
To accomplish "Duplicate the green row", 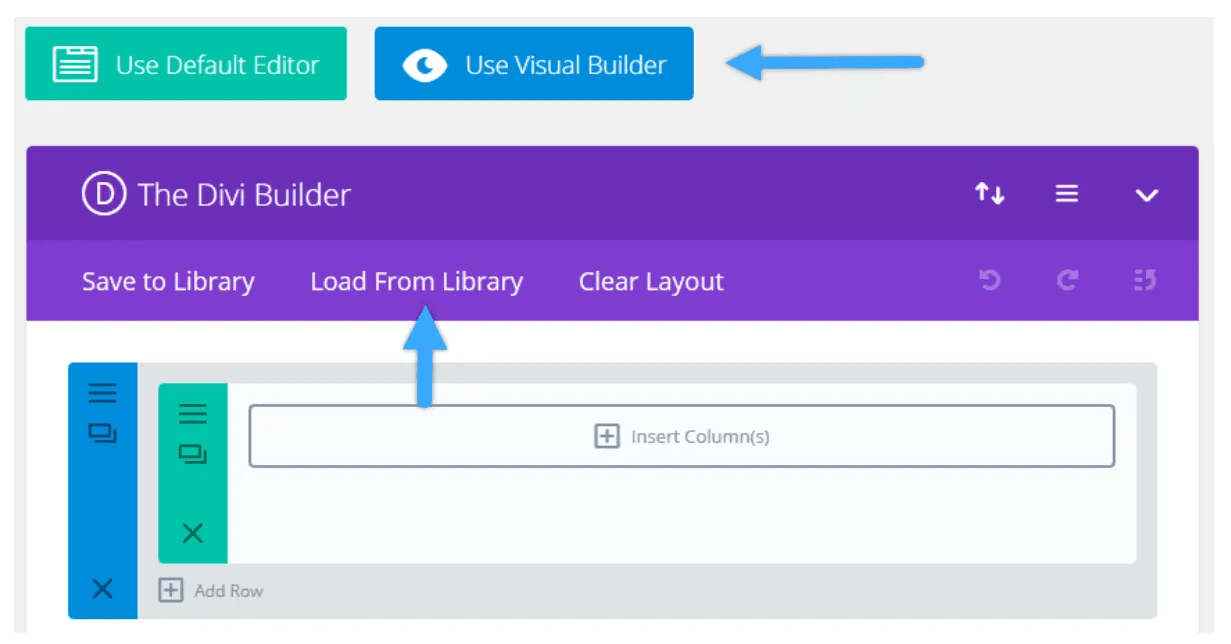I will [x=192, y=455].
